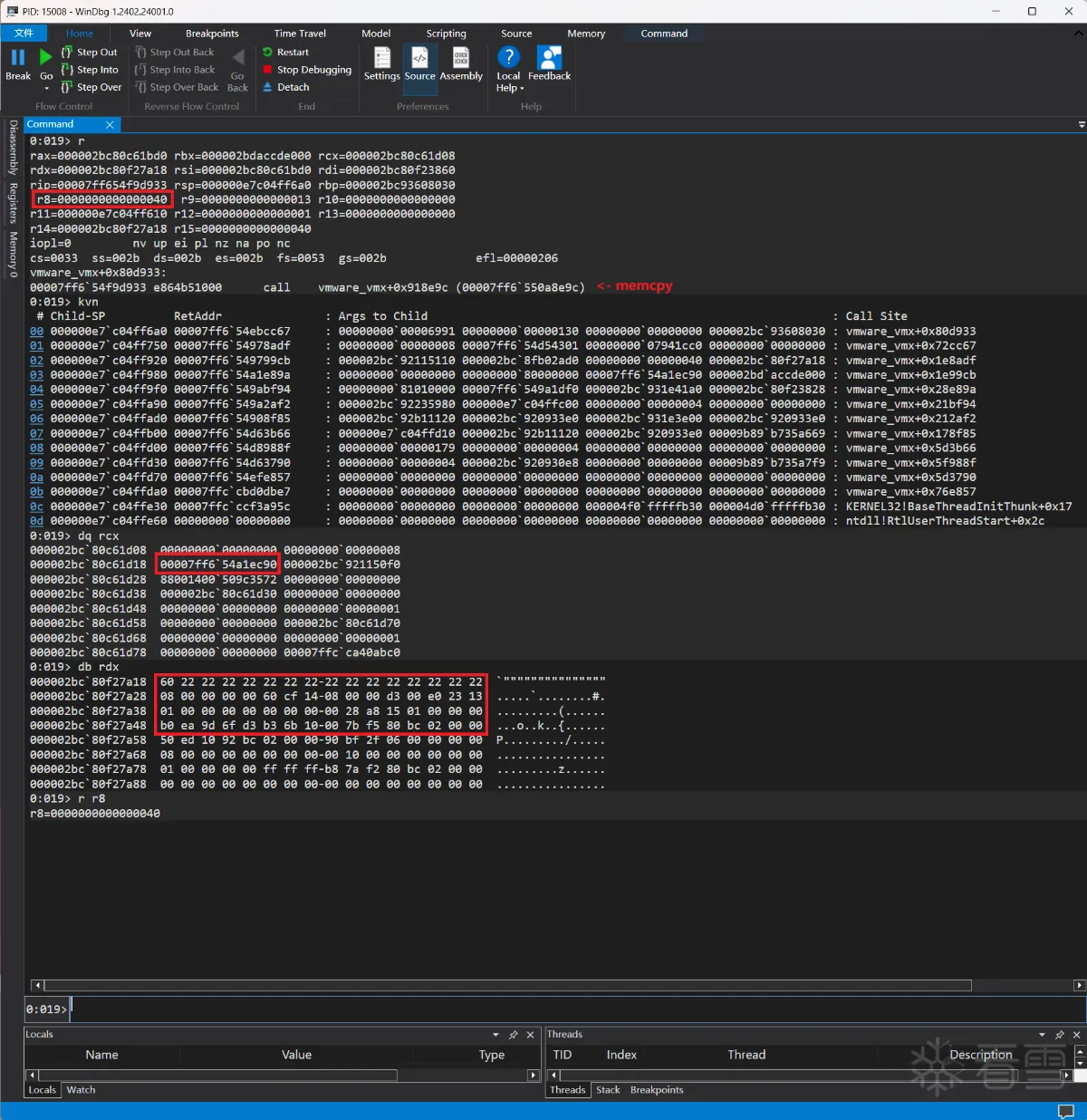Select the Assembly mode icon
The image size is (1087, 1120).
[461, 57]
